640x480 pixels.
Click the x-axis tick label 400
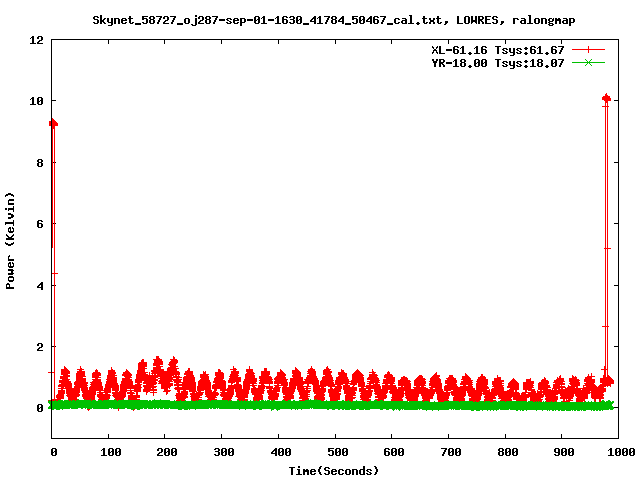[x=280, y=452]
